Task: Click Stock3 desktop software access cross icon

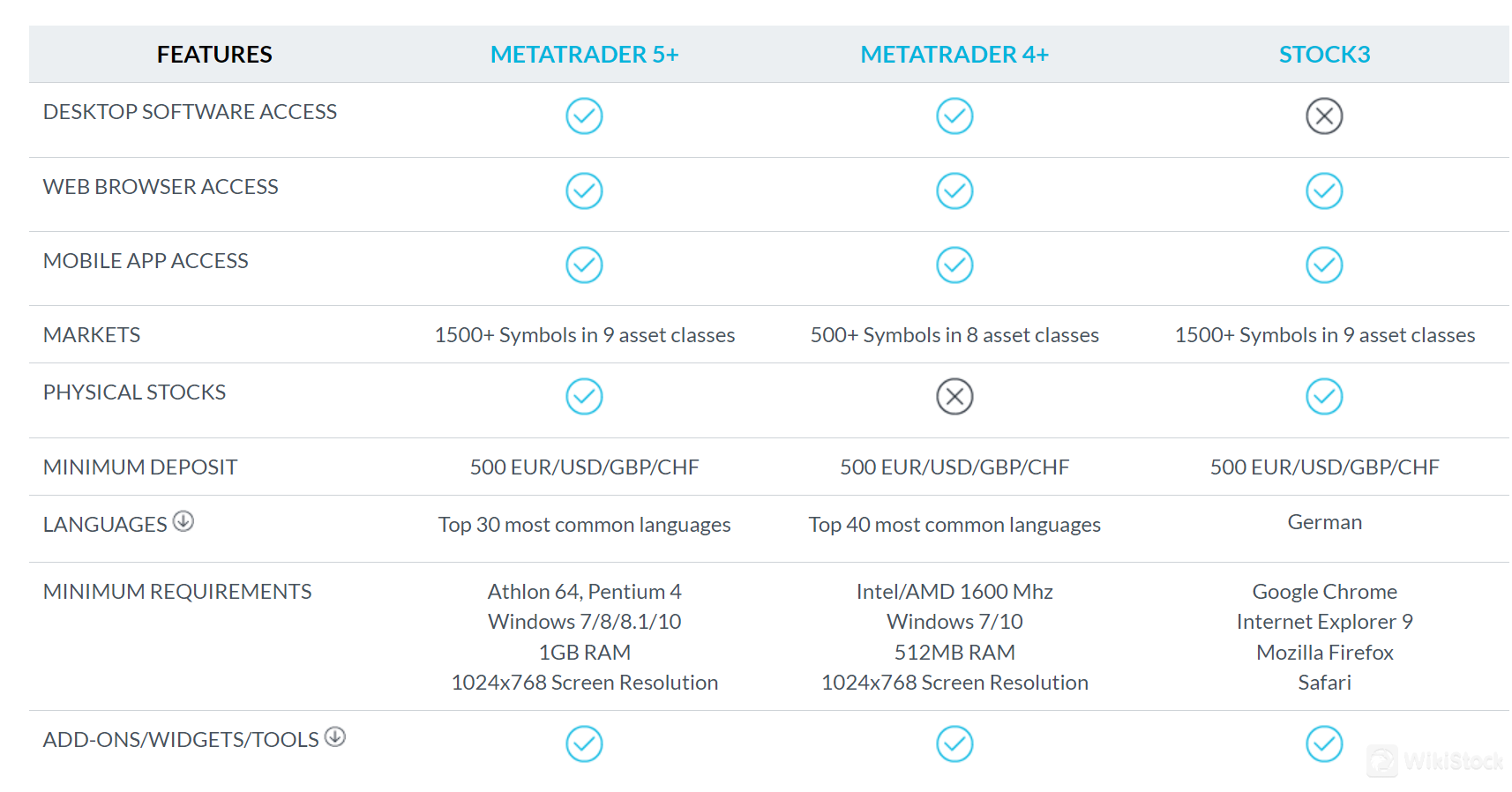Action: (x=1324, y=116)
